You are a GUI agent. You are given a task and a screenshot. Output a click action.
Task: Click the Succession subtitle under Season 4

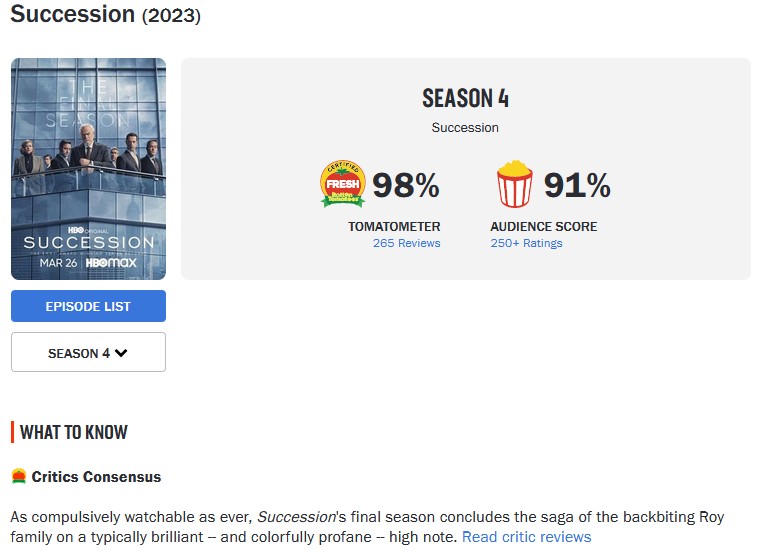pyautogui.click(x=465, y=127)
